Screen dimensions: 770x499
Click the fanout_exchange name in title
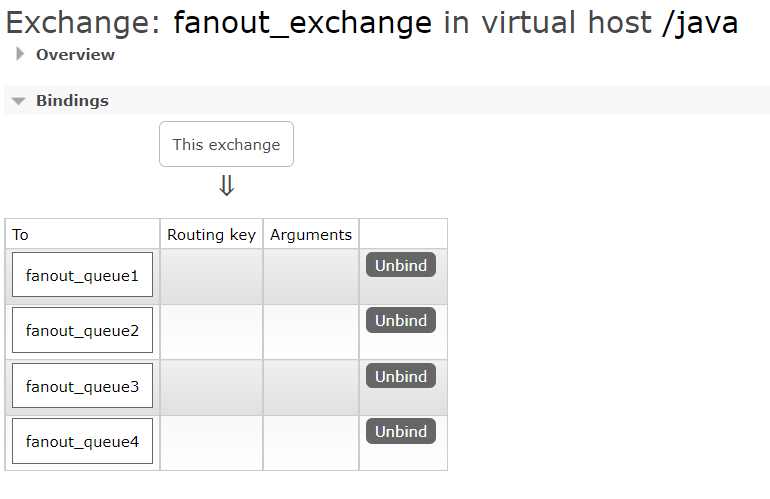tap(303, 21)
